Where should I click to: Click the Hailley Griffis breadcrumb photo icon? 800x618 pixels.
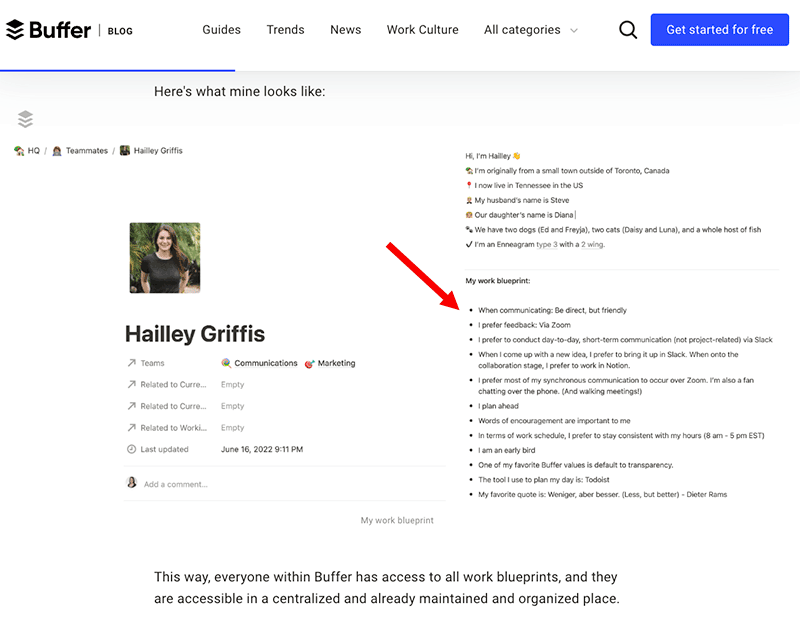124,151
